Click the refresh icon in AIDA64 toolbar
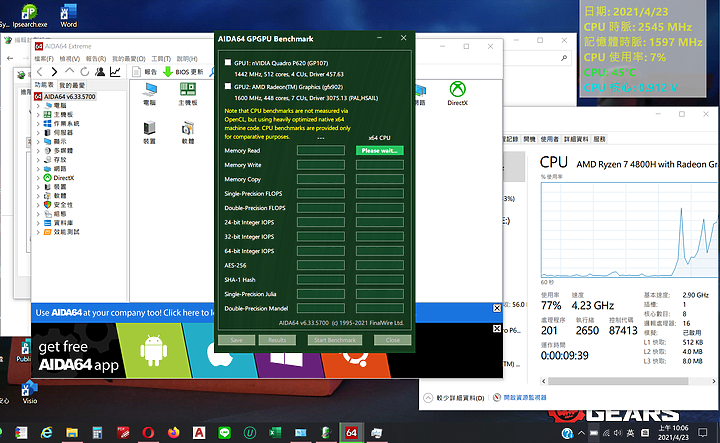 click(84, 72)
